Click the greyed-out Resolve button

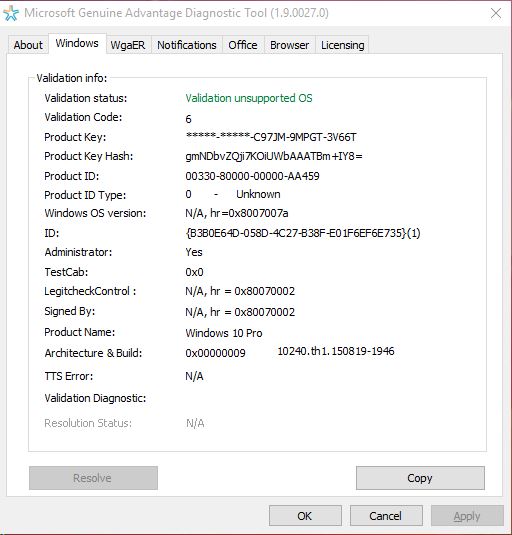[x=93, y=478]
